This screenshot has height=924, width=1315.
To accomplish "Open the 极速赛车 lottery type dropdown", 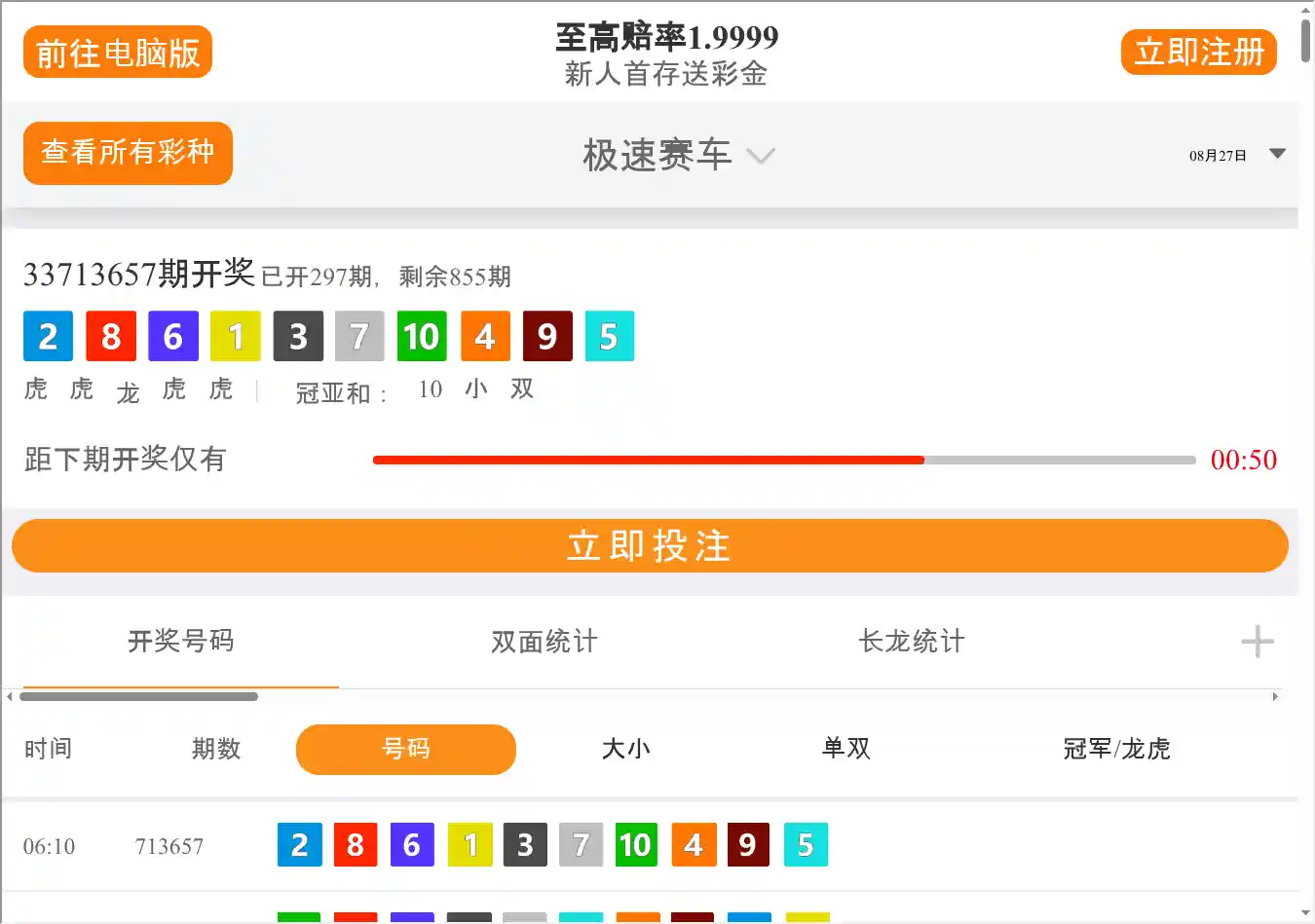I will click(678, 156).
